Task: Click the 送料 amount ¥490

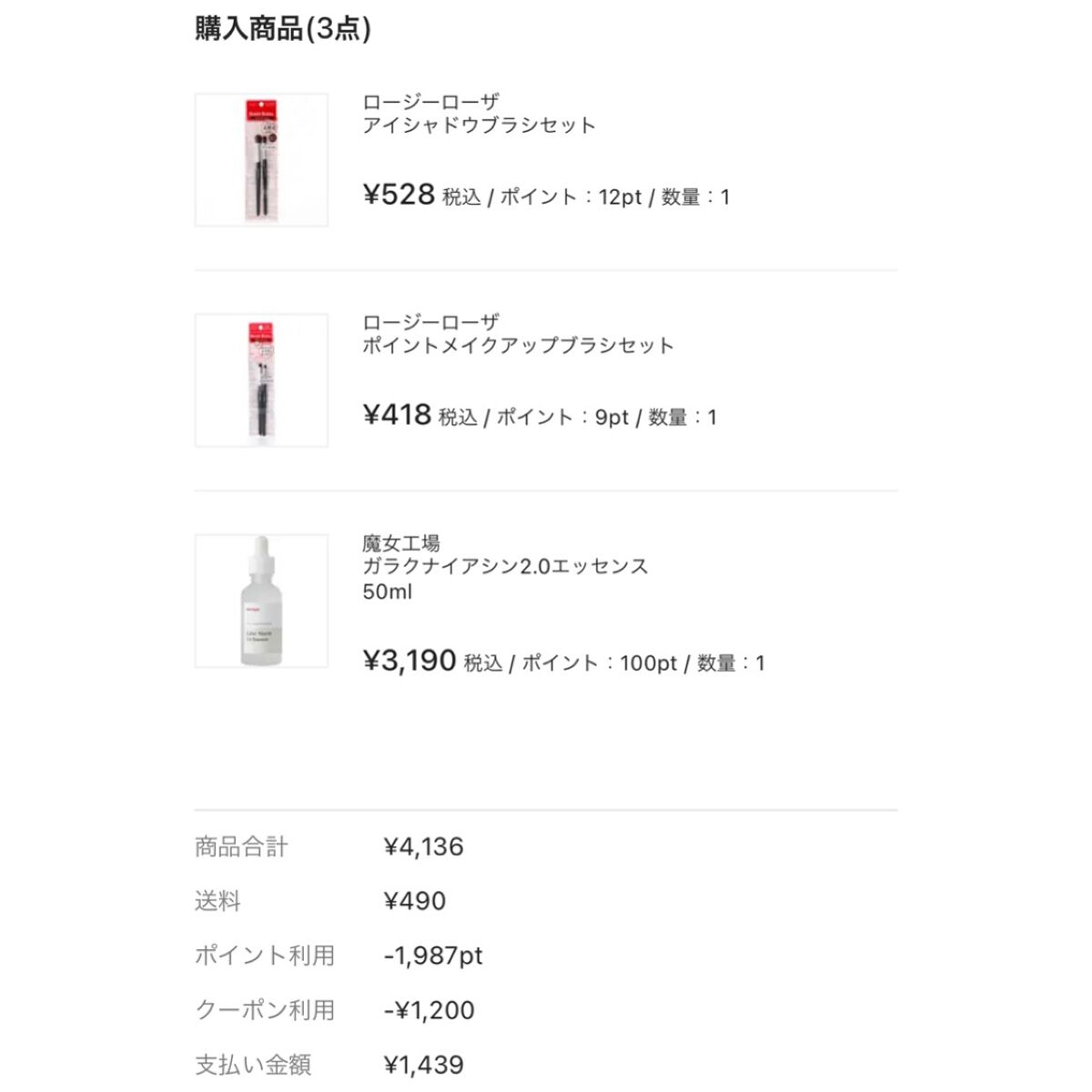Action: click(414, 902)
